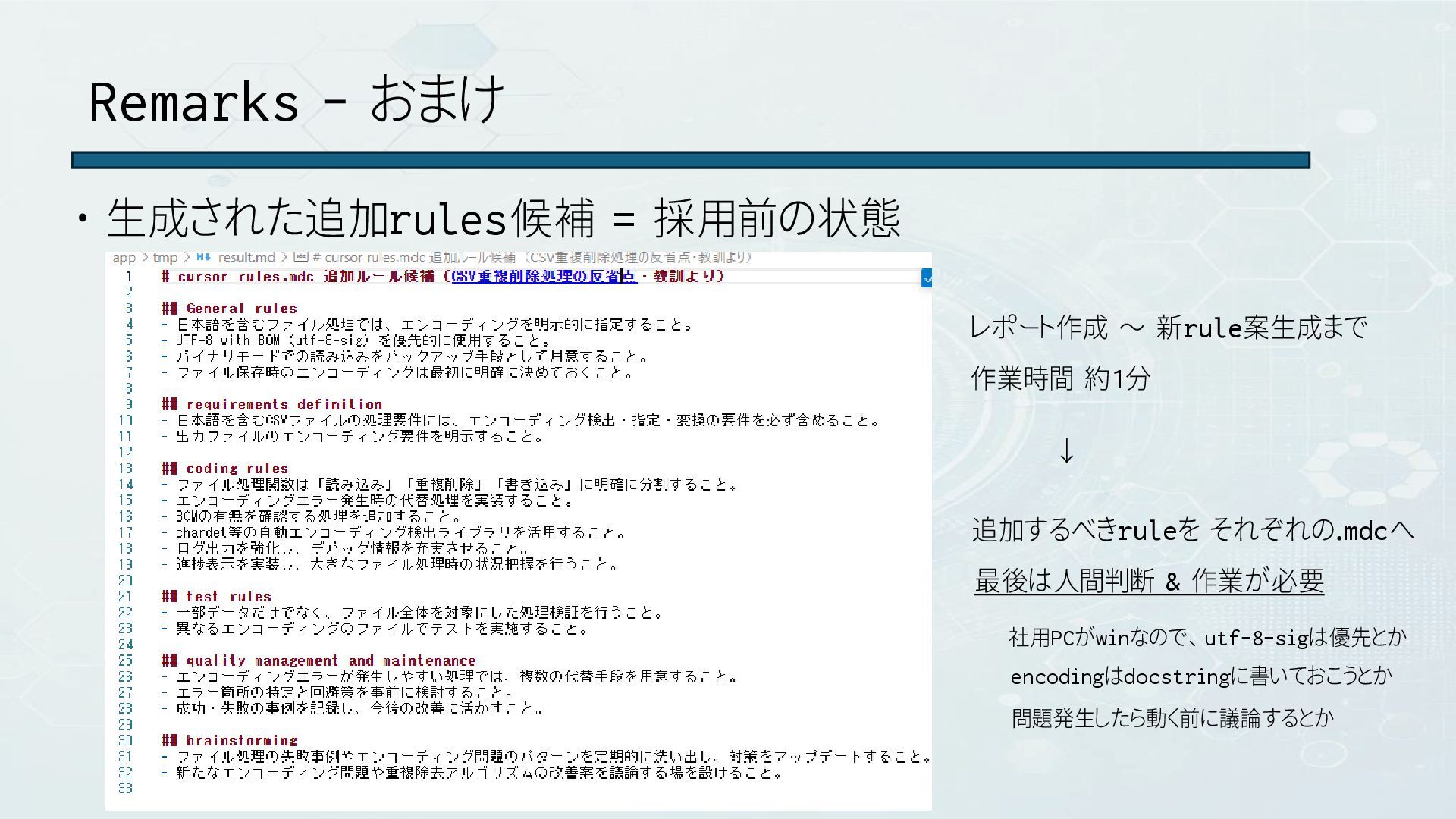Click the line '成功・失敗の事例を記録し…'
The width and height of the screenshot is (1456, 819).
click(353, 709)
